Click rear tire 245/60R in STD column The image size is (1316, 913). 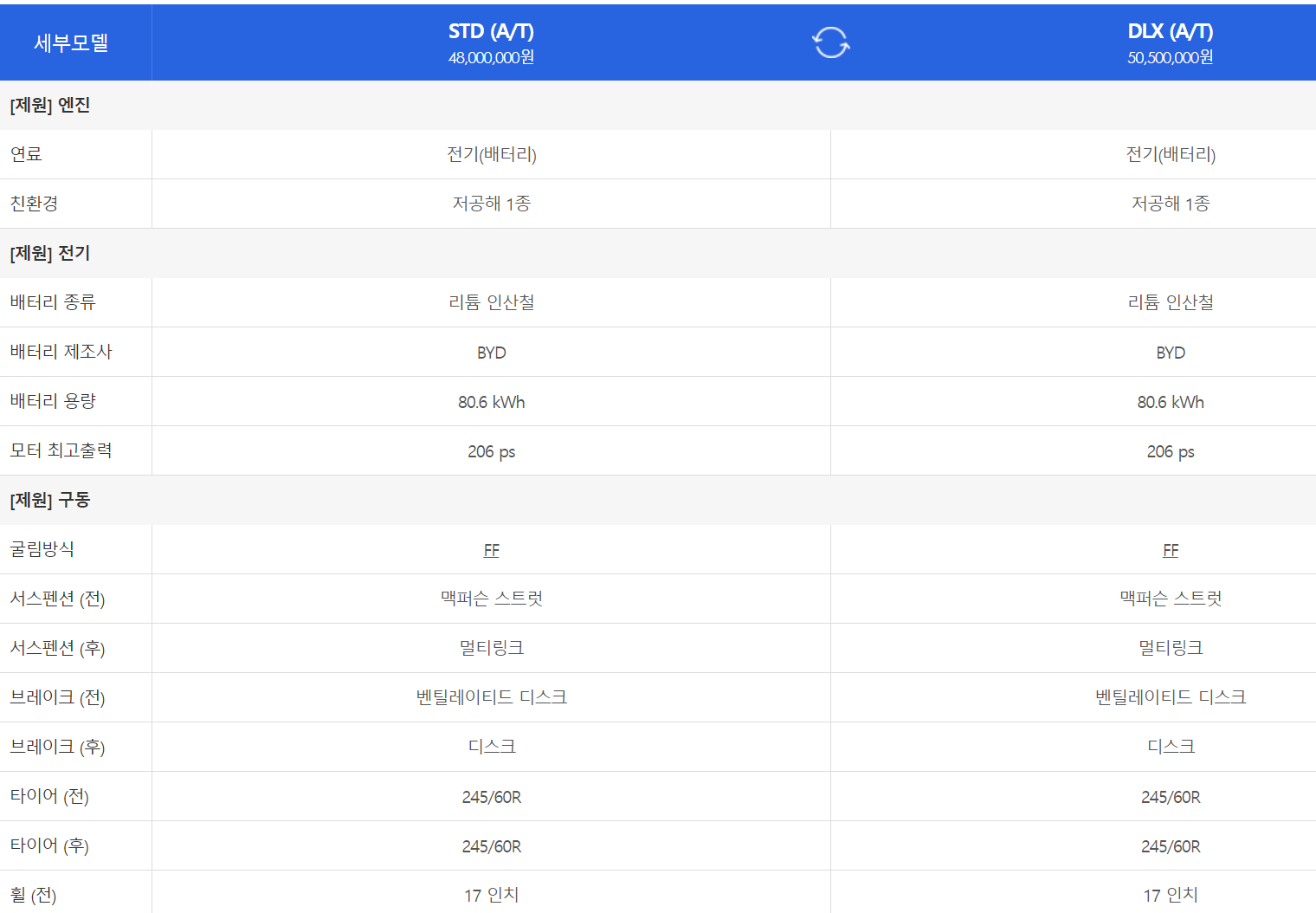pyautogui.click(x=492, y=846)
